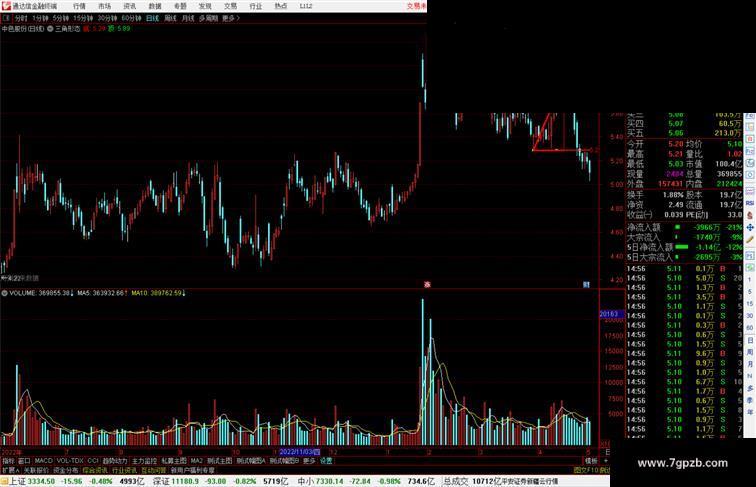Select the 月线 monthly period
The height and width of the screenshot is (487, 756).
[188, 18]
